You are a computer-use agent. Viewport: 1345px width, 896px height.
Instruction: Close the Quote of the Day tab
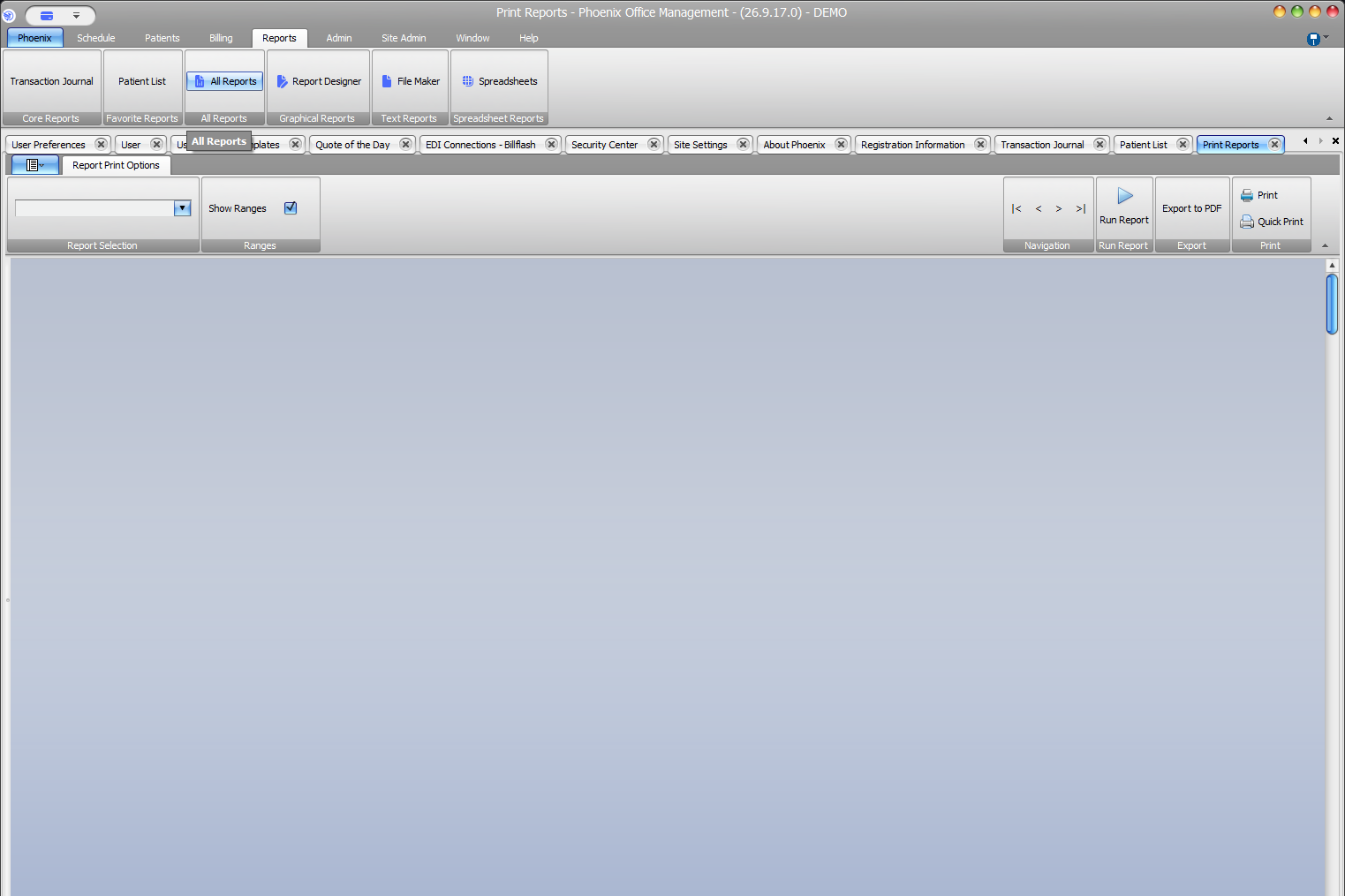click(x=405, y=145)
